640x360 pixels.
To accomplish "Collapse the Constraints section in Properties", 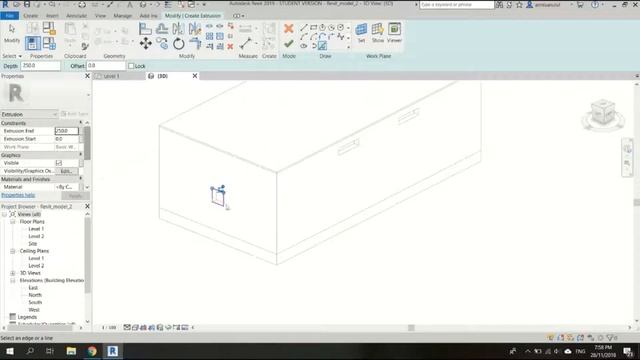I will coord(81,123).
